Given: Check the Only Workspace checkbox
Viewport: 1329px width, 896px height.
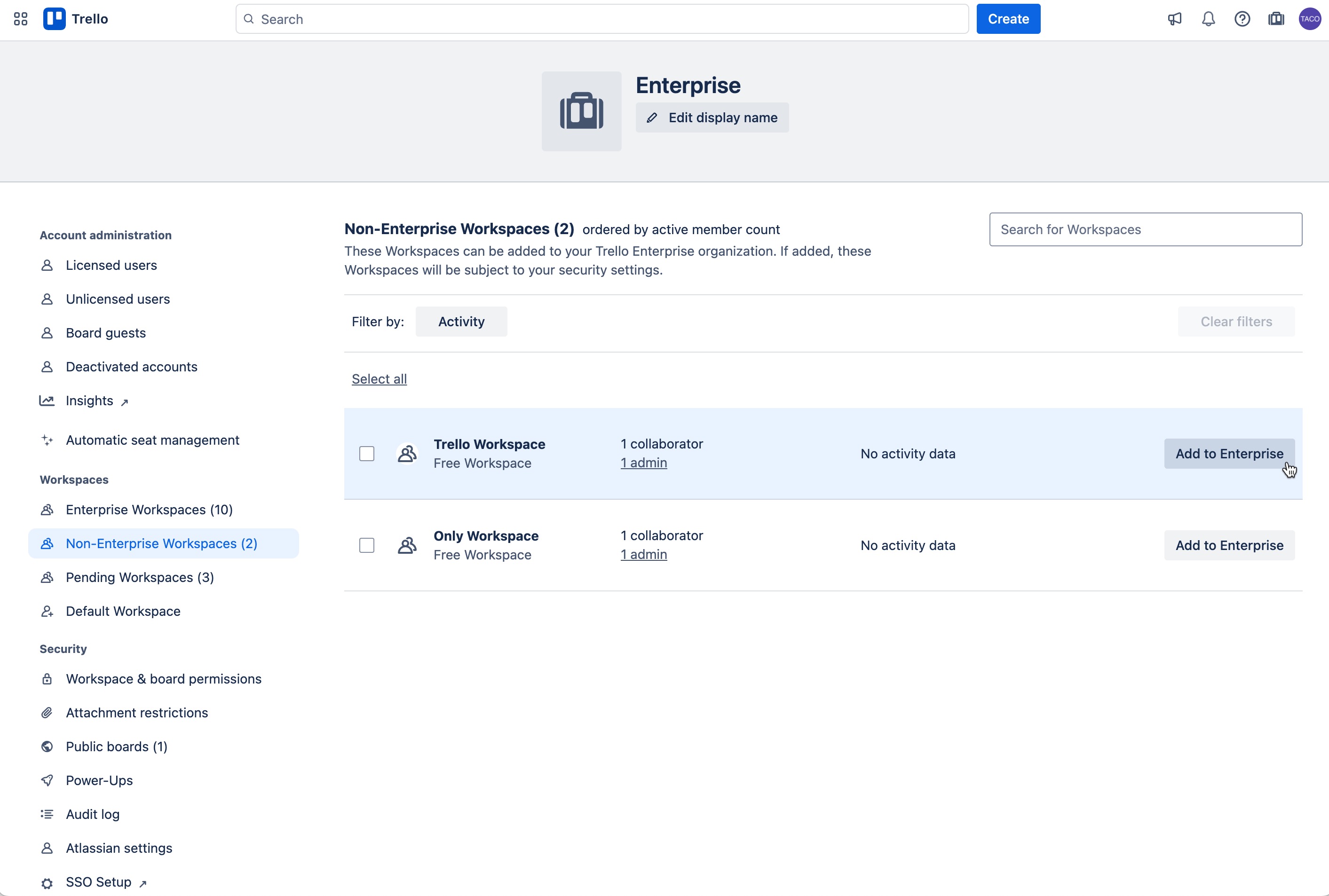Looking at the screenshot, I should coord(367,545).
